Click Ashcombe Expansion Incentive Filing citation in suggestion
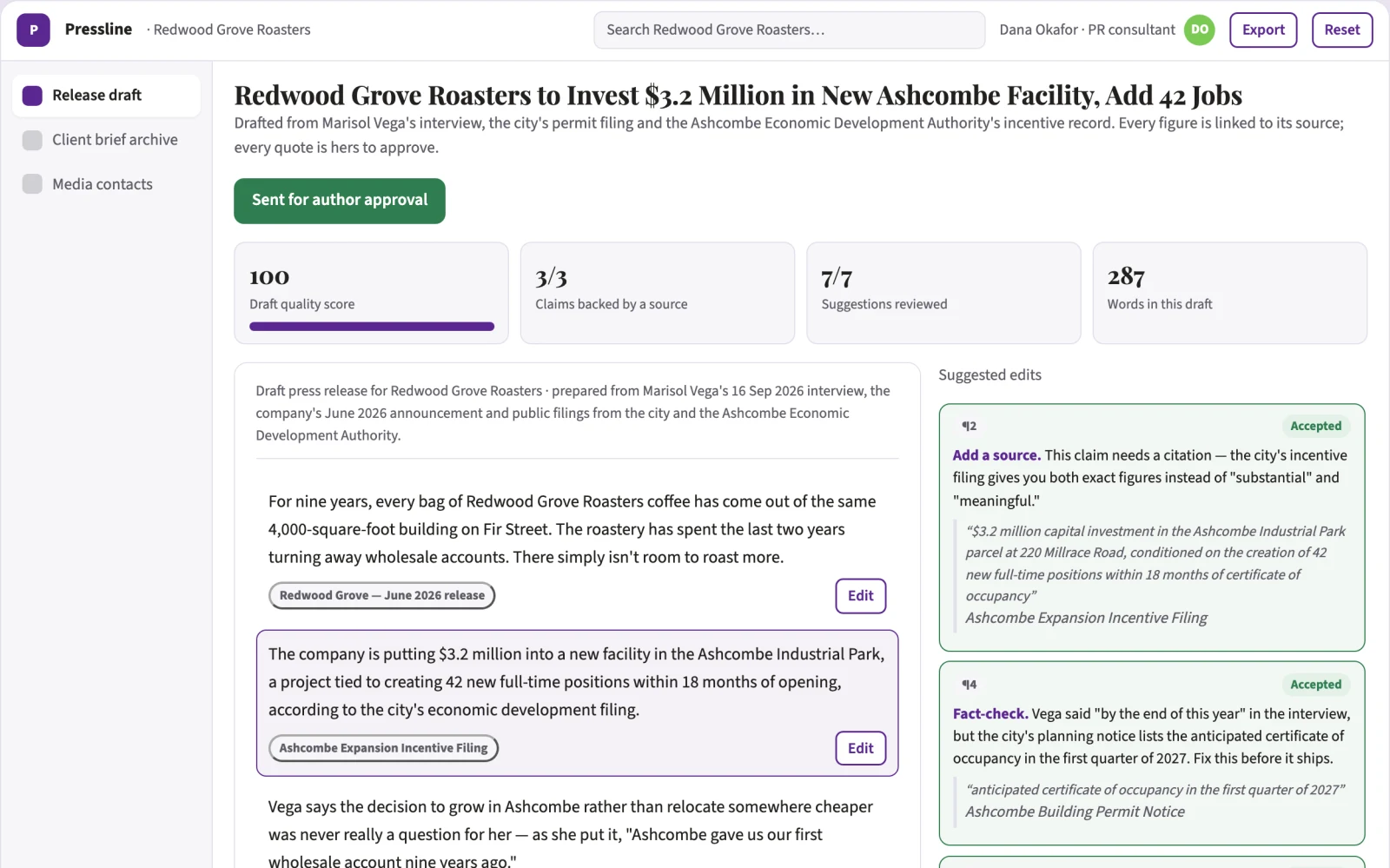Viewport: 1390px width, 868px height. coord(1086,618)
